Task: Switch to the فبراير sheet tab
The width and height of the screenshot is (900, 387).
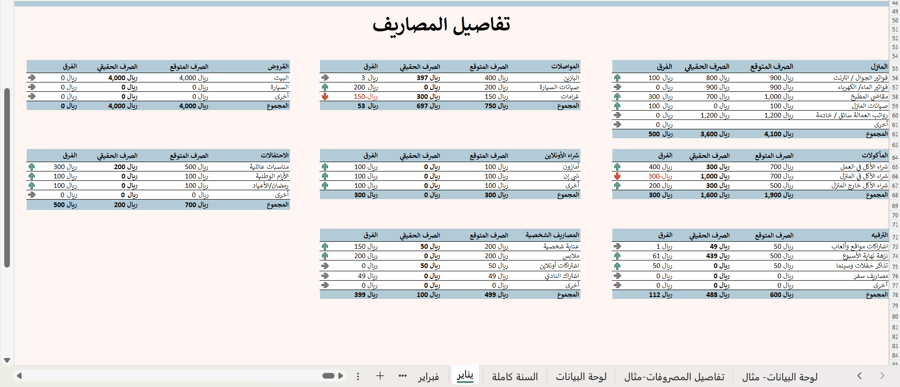Action: coord(428,376)
